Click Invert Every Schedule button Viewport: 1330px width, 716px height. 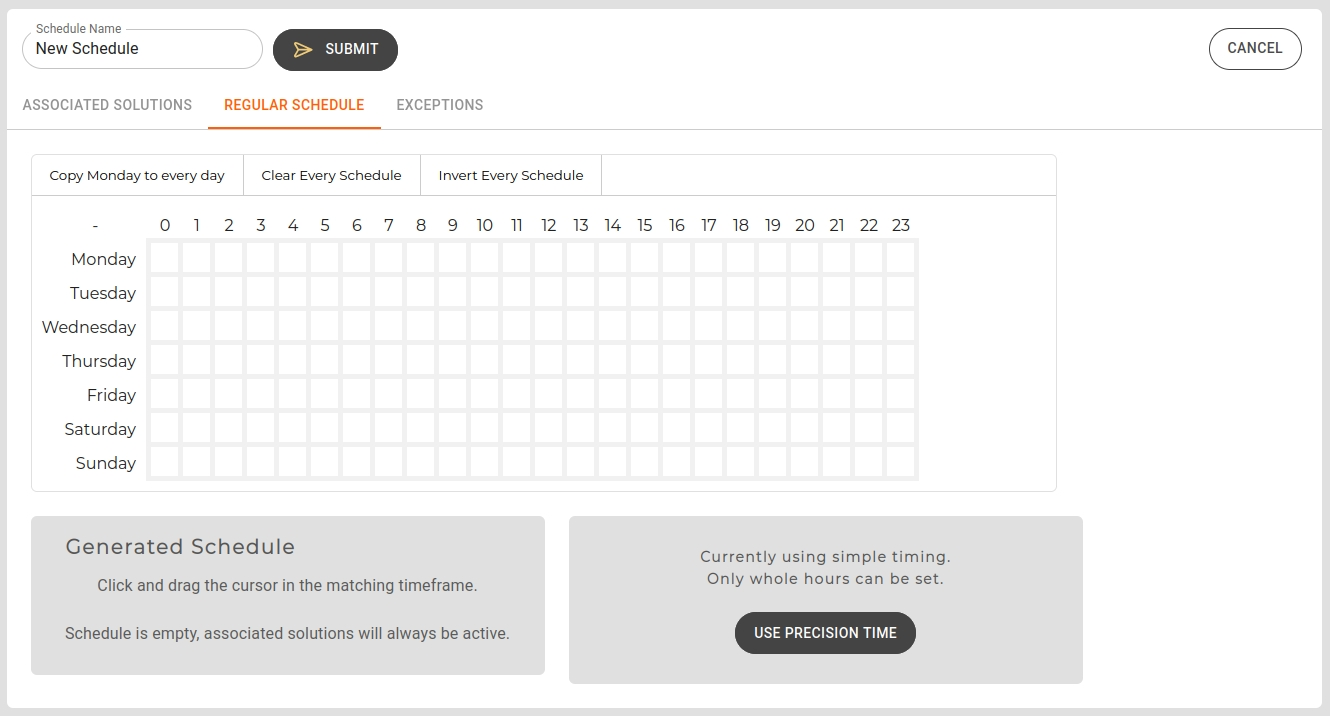(510, 175)
